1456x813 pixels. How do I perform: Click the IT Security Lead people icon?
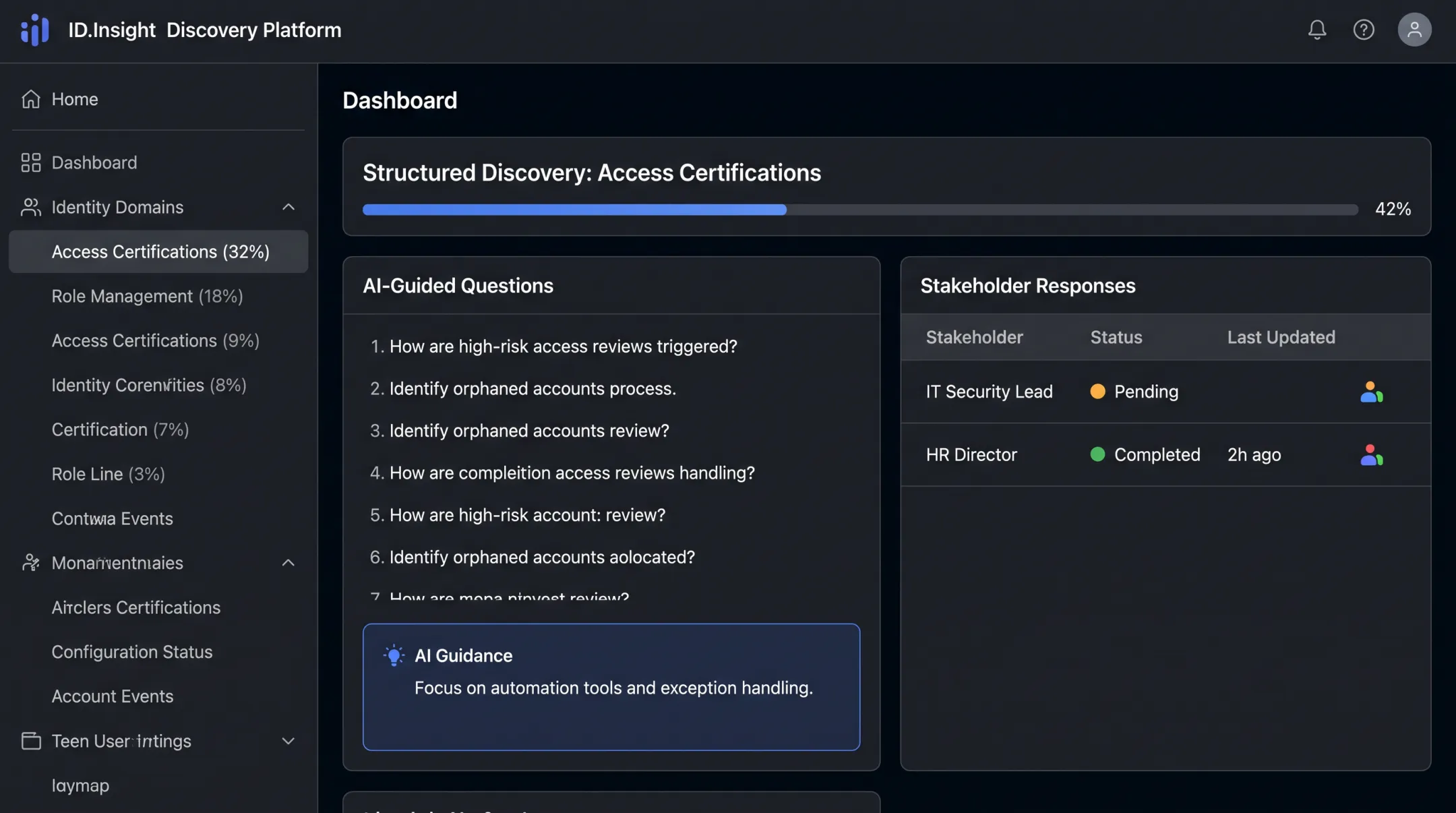point(1372,392)
